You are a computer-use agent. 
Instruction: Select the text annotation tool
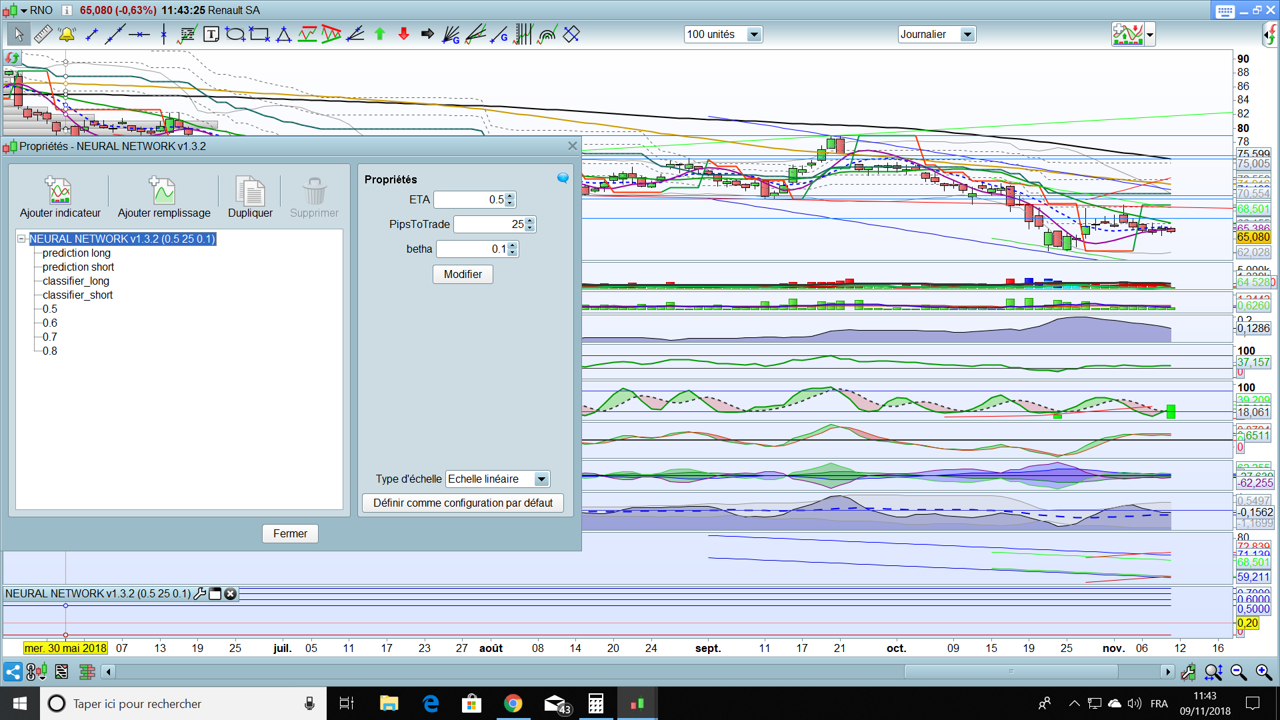[x=211, y=34]
